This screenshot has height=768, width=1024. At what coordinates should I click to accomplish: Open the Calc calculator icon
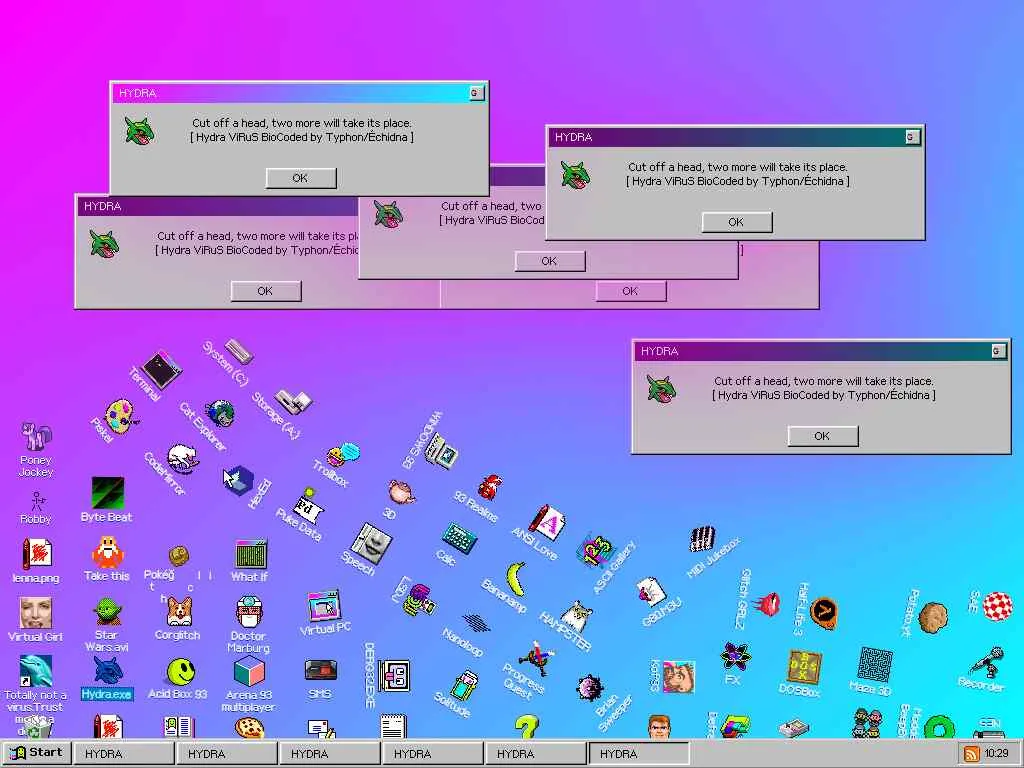coord(460,537)
